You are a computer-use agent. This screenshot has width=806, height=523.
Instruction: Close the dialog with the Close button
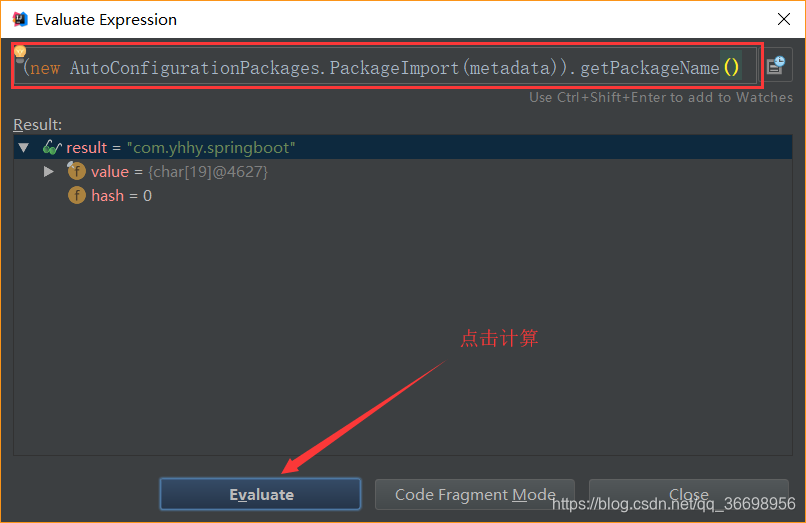click(x=688, y=494)
